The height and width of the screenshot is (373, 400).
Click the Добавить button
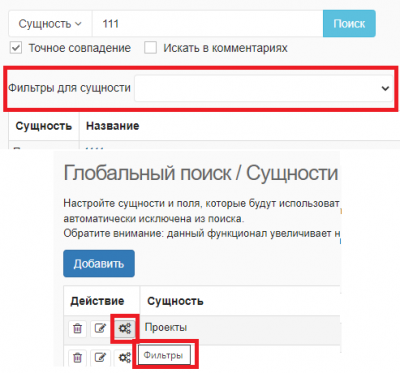click(x=99, y=264)
